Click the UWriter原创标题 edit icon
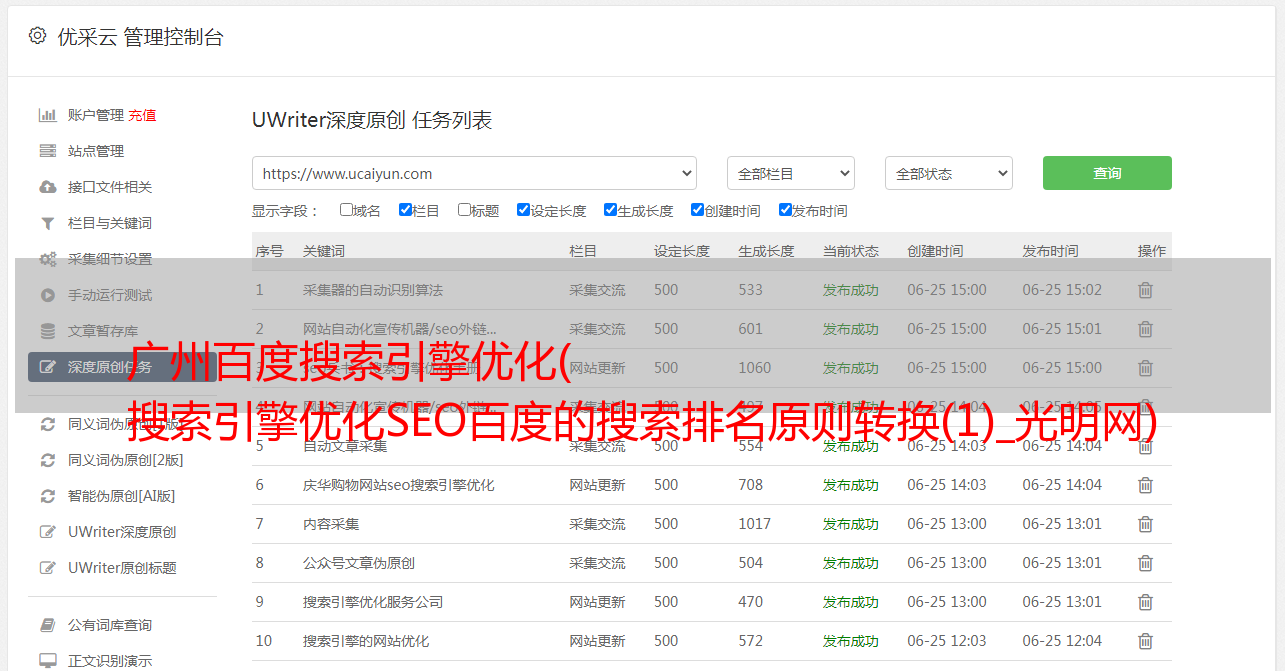Viewport: 1285px width, 671px height. 47,568
